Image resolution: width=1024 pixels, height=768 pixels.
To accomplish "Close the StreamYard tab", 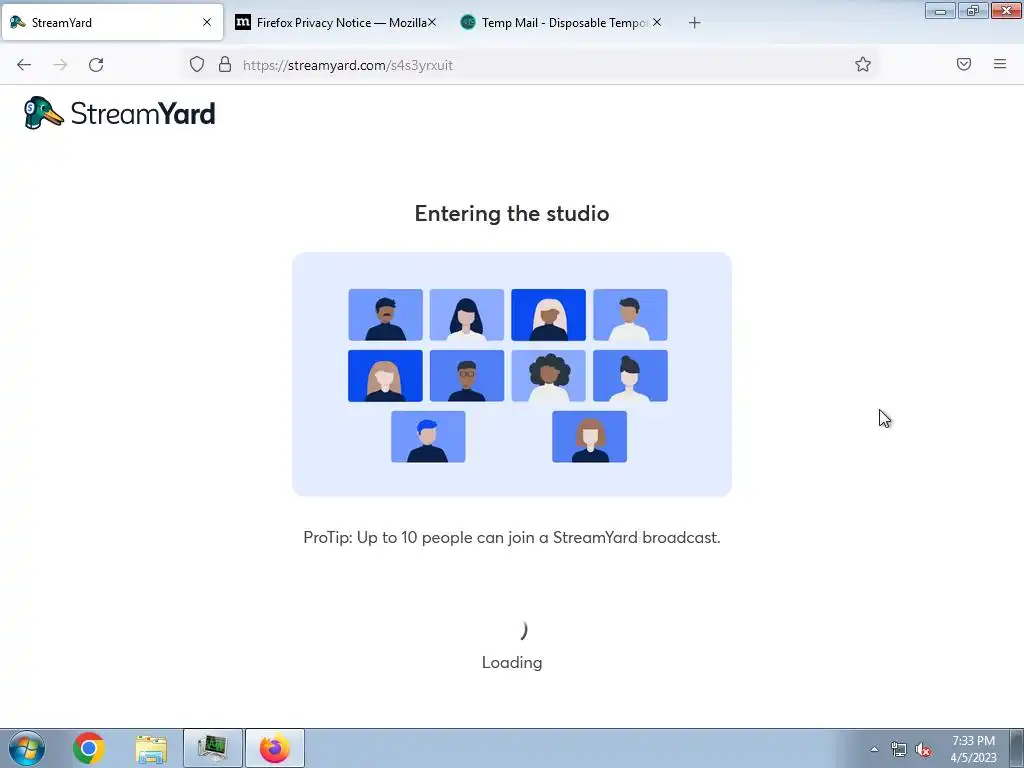I will tap(207, 22).
